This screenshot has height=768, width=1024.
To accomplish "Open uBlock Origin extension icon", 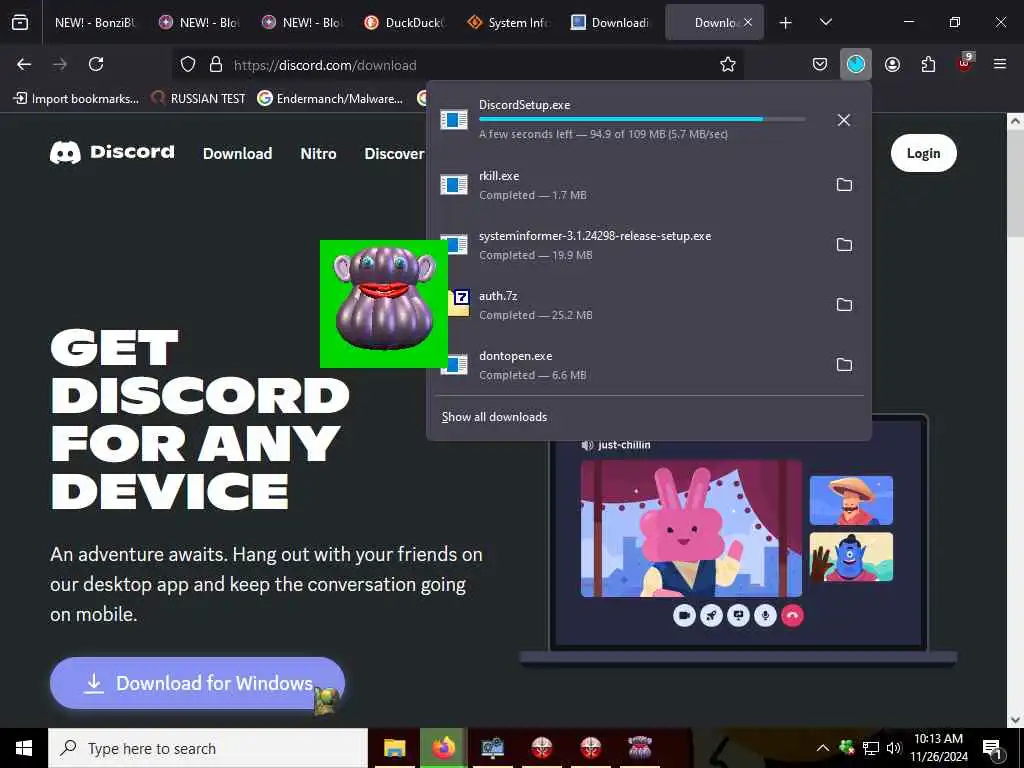I will pos(965,63).
